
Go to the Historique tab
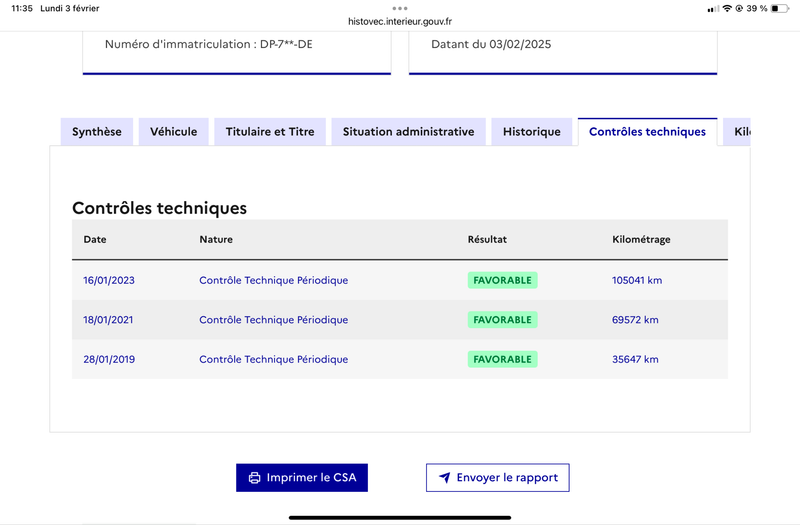click(532, 132)
